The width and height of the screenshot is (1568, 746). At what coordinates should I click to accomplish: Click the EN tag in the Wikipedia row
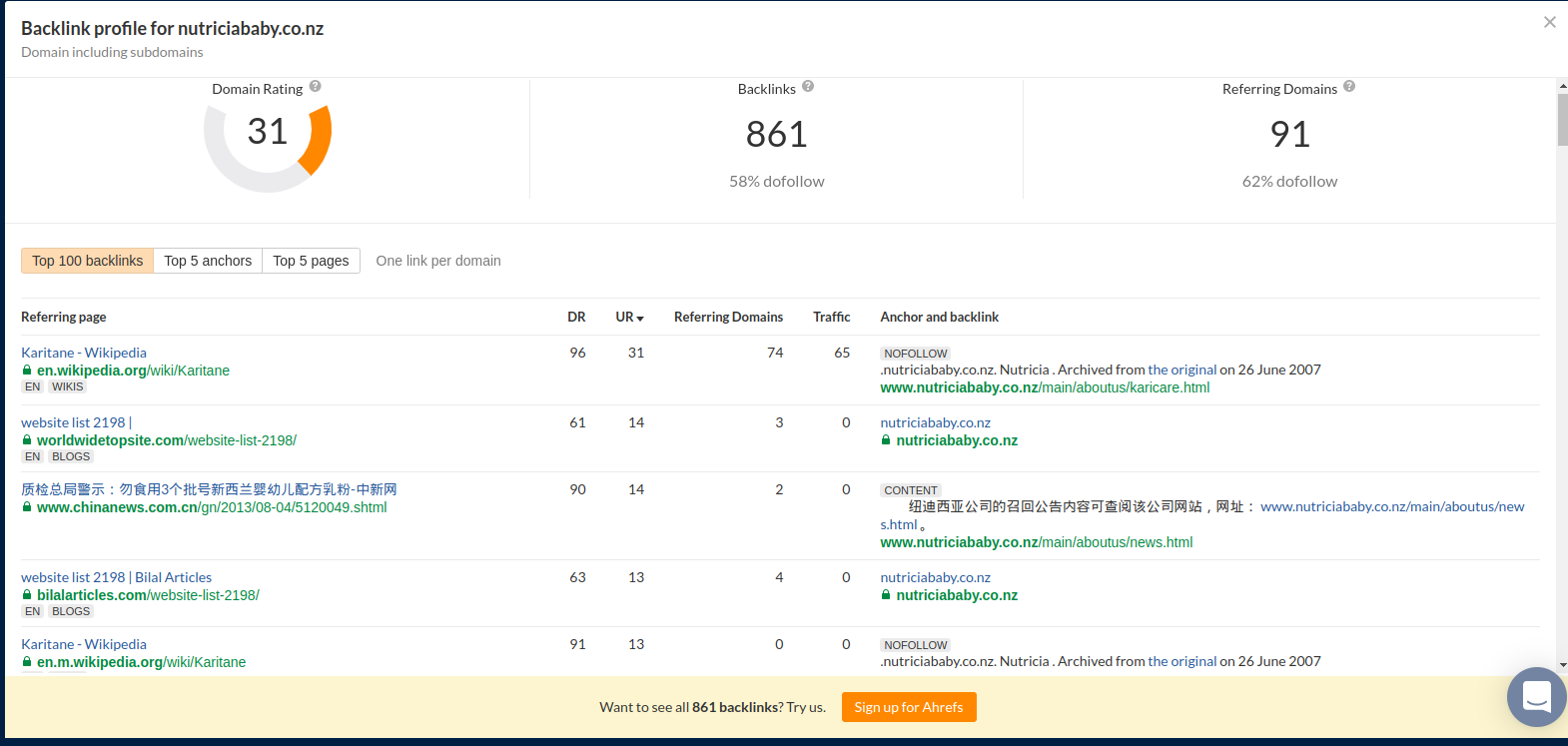[x=33, y=386]
